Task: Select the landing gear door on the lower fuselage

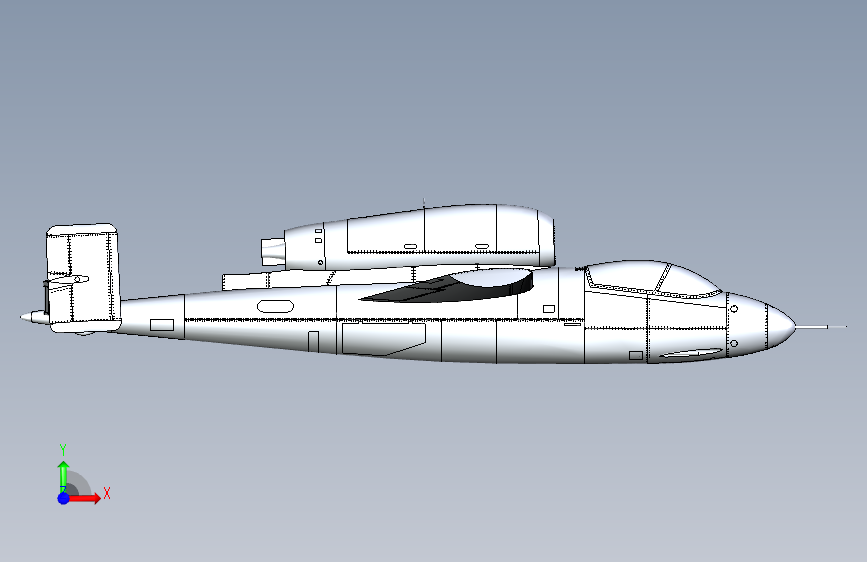Action: tap(383, 338)
